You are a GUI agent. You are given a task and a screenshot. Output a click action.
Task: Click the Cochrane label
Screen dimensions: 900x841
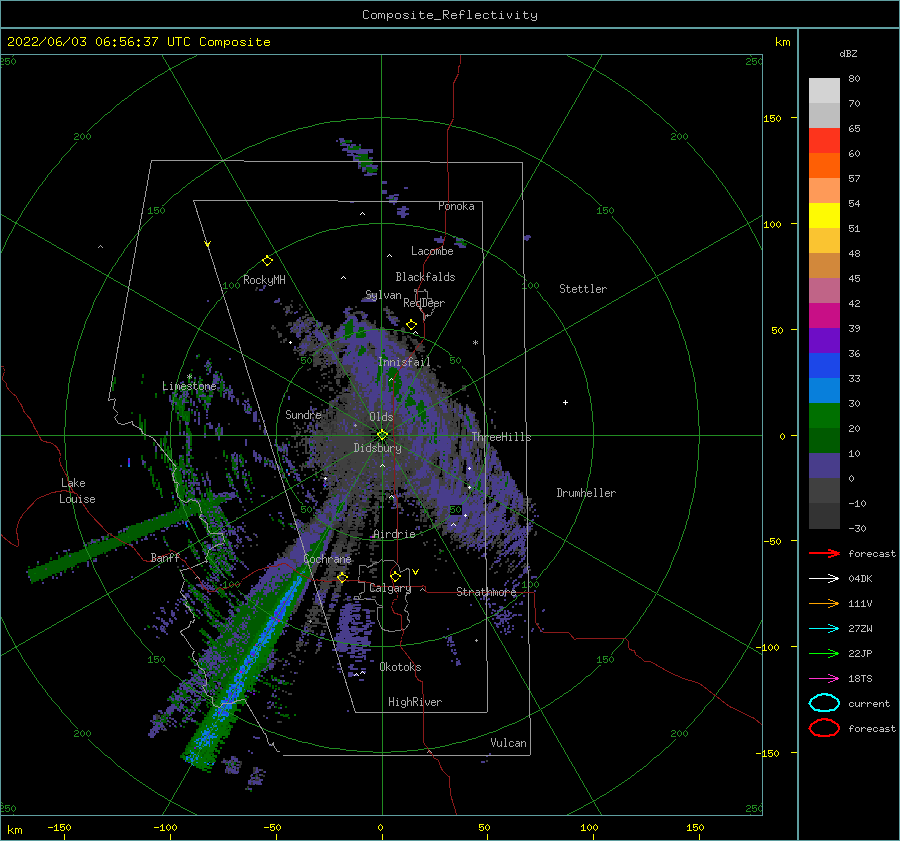[327, 559]
